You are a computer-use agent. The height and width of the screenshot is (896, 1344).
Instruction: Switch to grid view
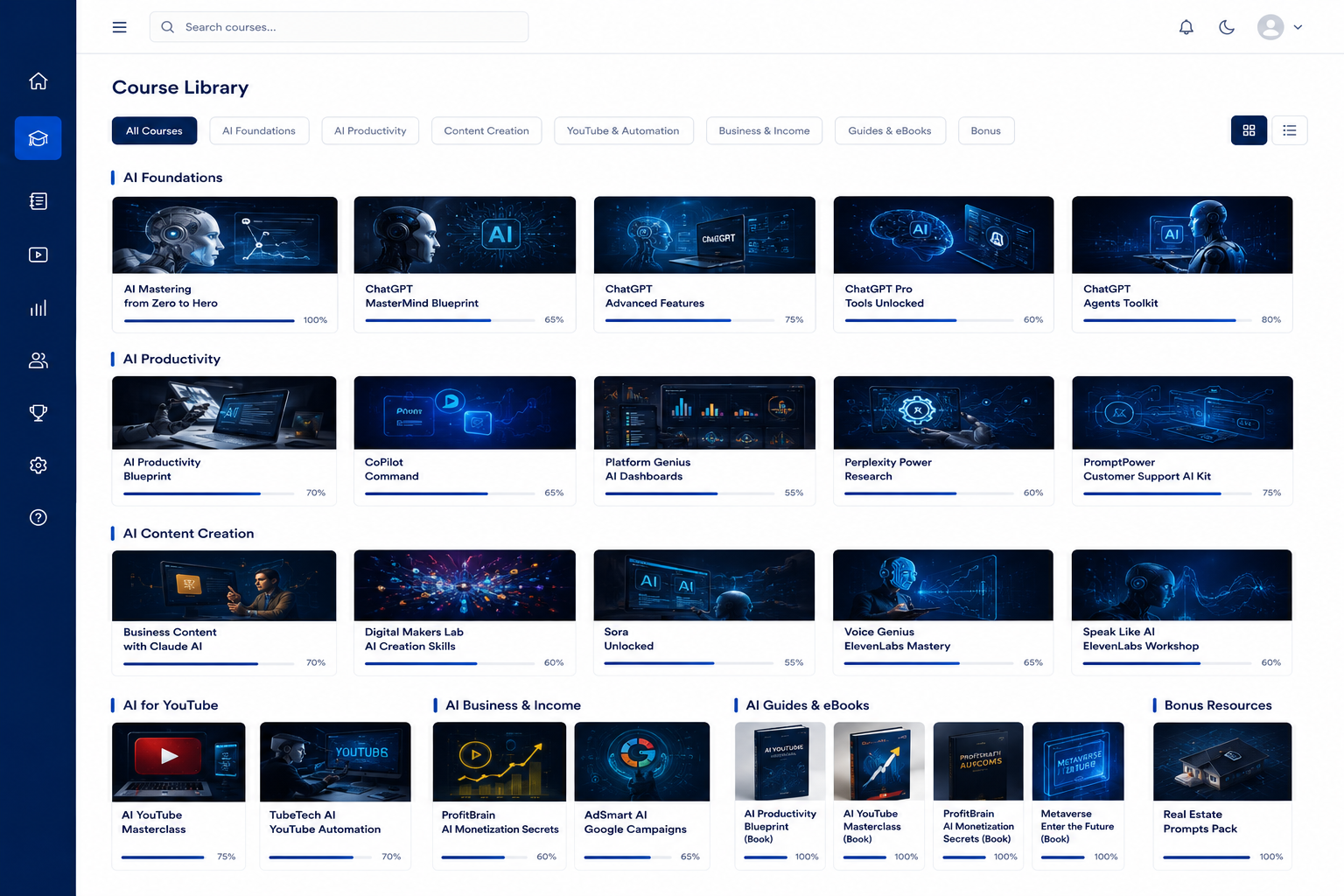(x=1249, y=130)
